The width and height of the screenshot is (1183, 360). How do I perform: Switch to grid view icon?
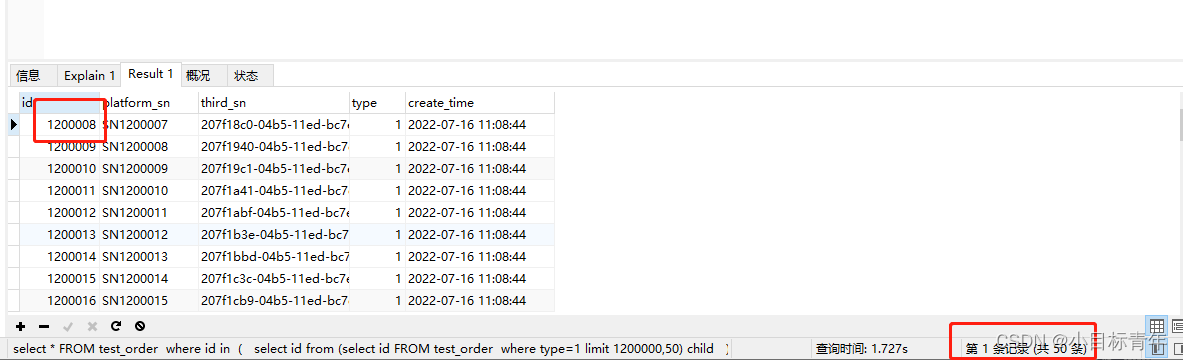click(x=1157, y=327)
